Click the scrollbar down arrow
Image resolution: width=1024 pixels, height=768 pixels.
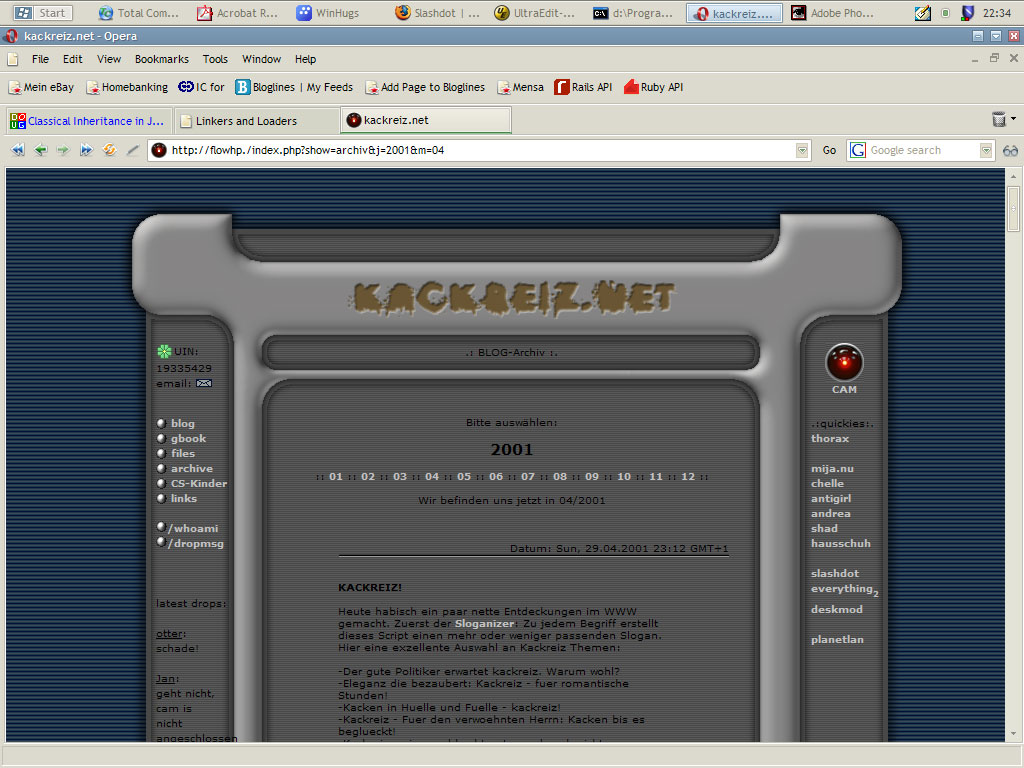[1014, 734]
